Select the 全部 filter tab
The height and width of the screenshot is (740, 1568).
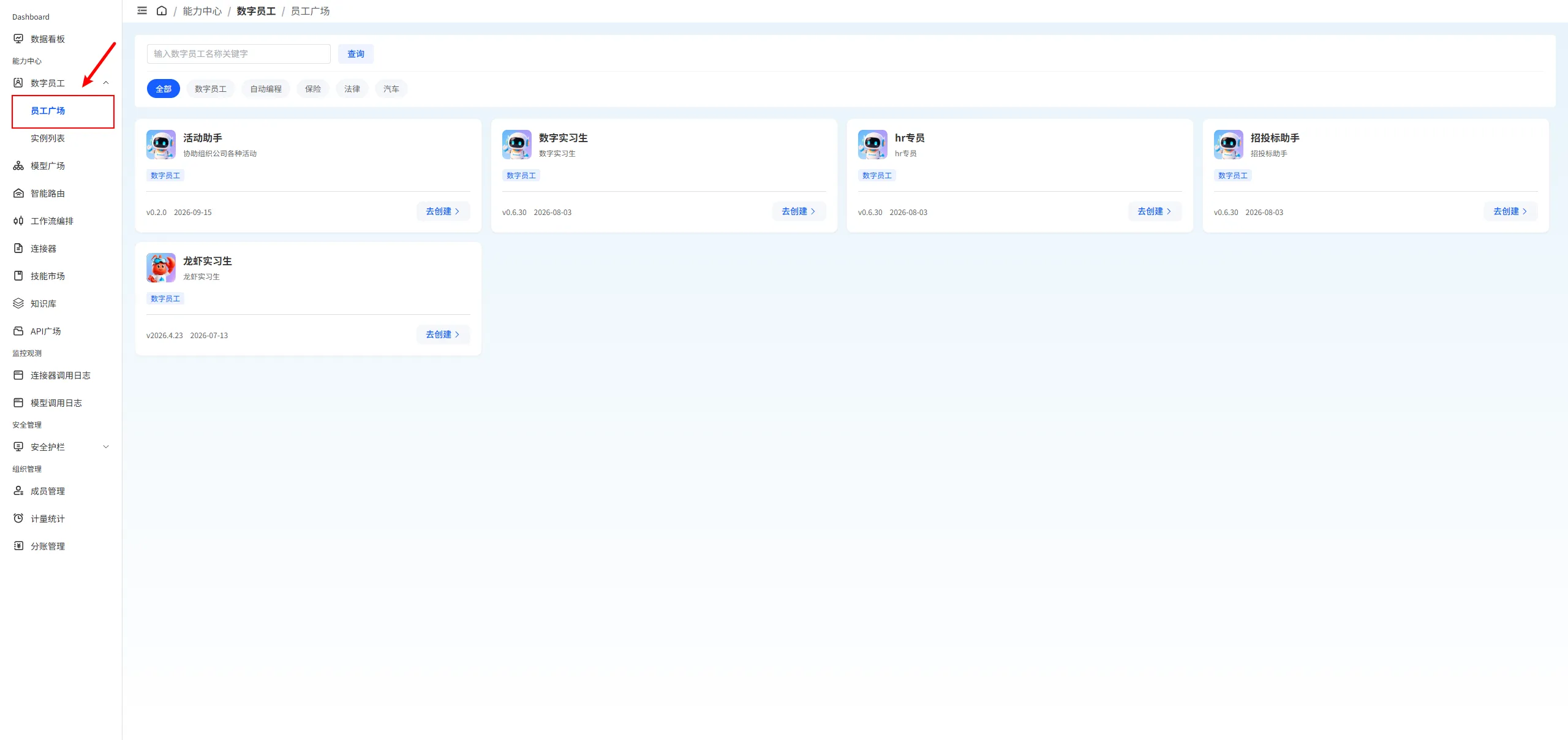click(164, 89)
